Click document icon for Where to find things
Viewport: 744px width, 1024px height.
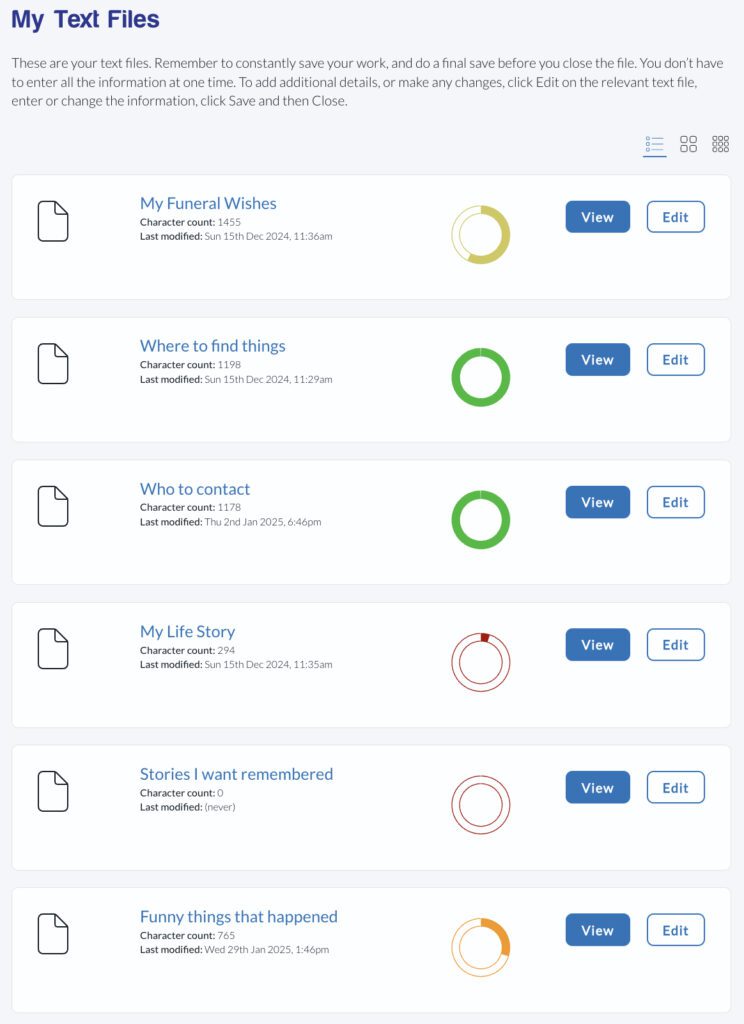pyautogui.click(x=53, y=364)
